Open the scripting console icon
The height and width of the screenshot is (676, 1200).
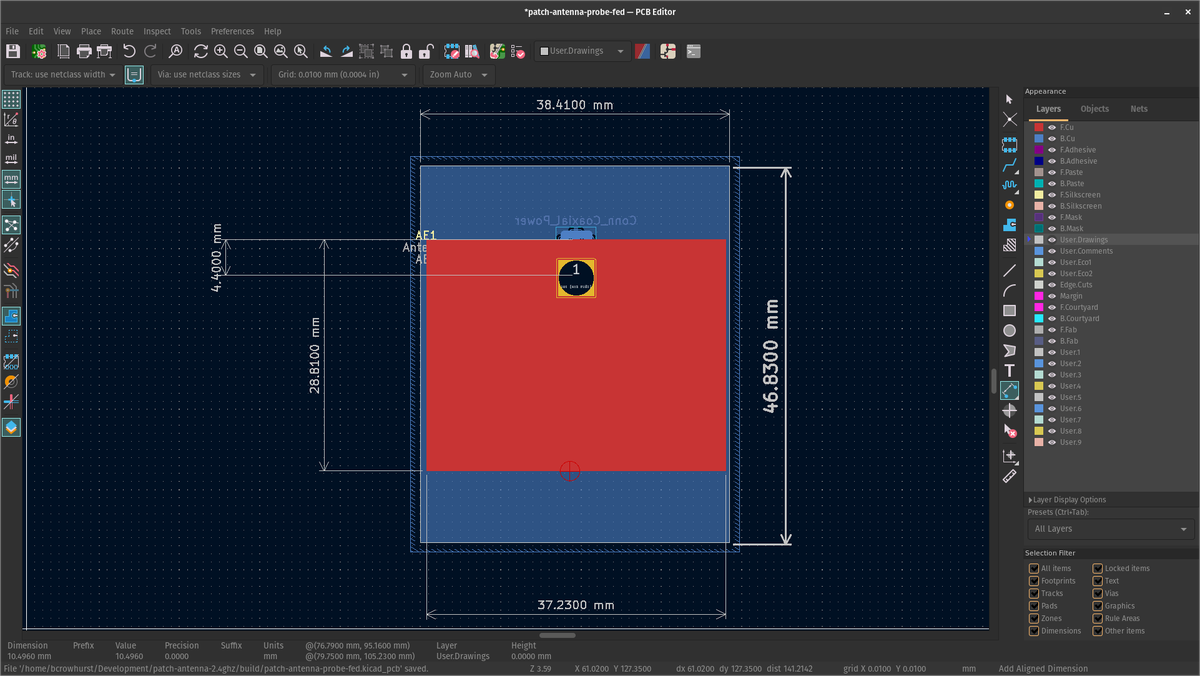[693, 51]
